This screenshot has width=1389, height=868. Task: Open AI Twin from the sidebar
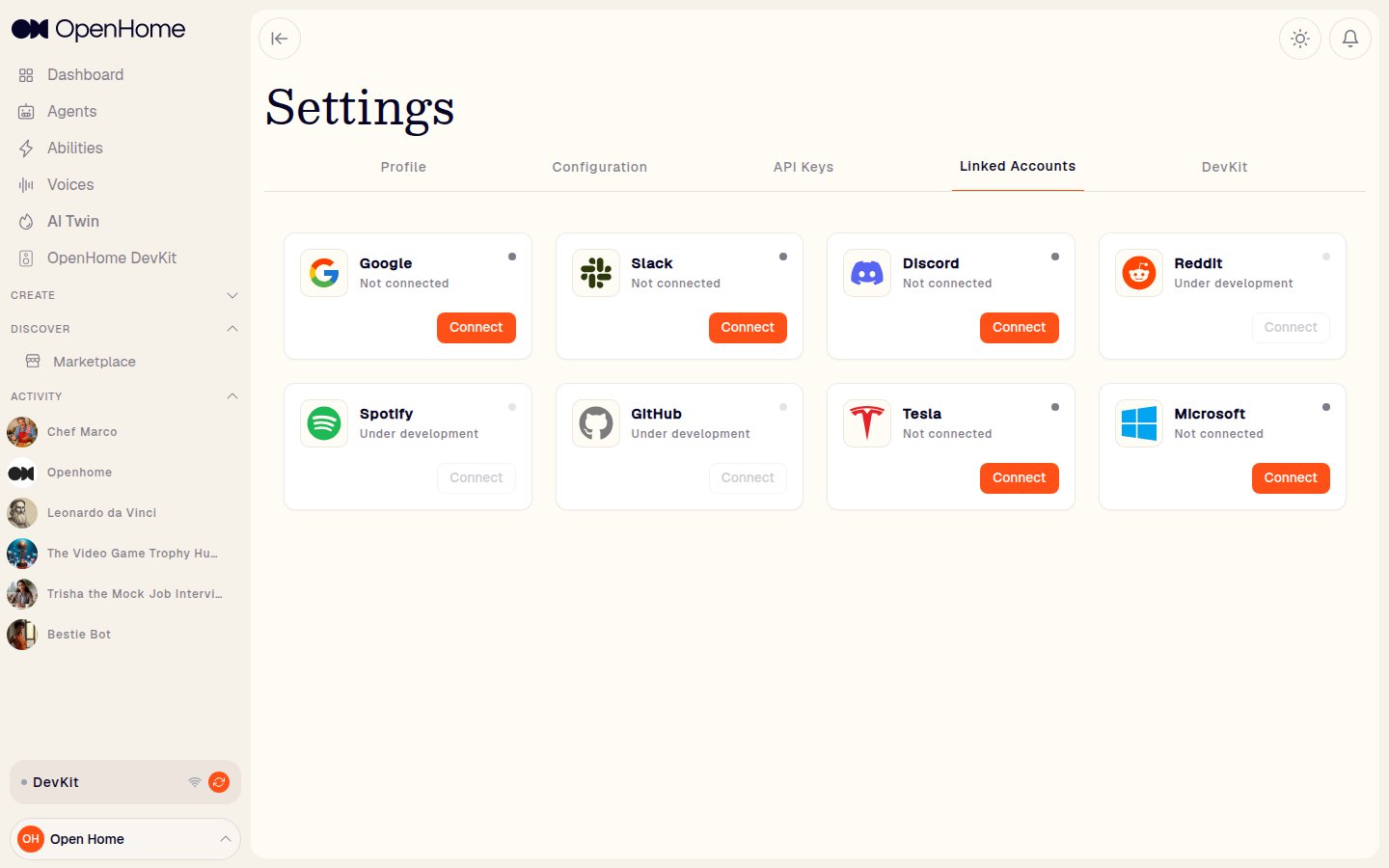click(73, 221)
